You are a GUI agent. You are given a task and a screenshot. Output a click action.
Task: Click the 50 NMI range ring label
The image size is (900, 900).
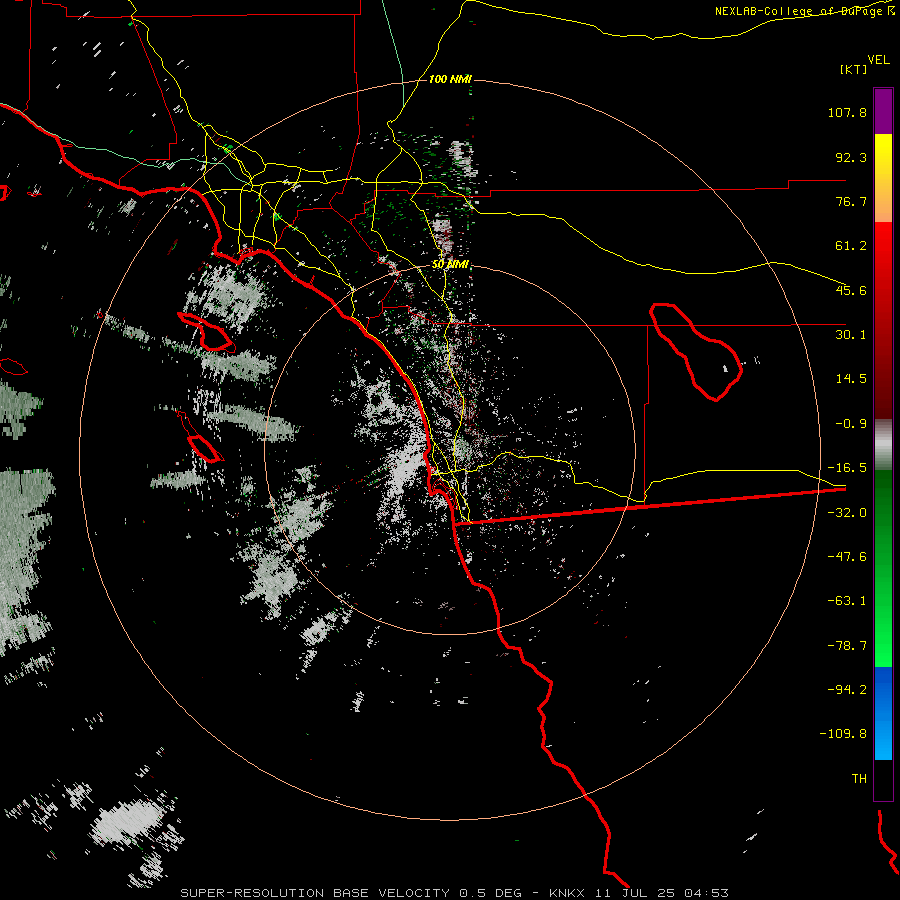(x=450, y=264)
